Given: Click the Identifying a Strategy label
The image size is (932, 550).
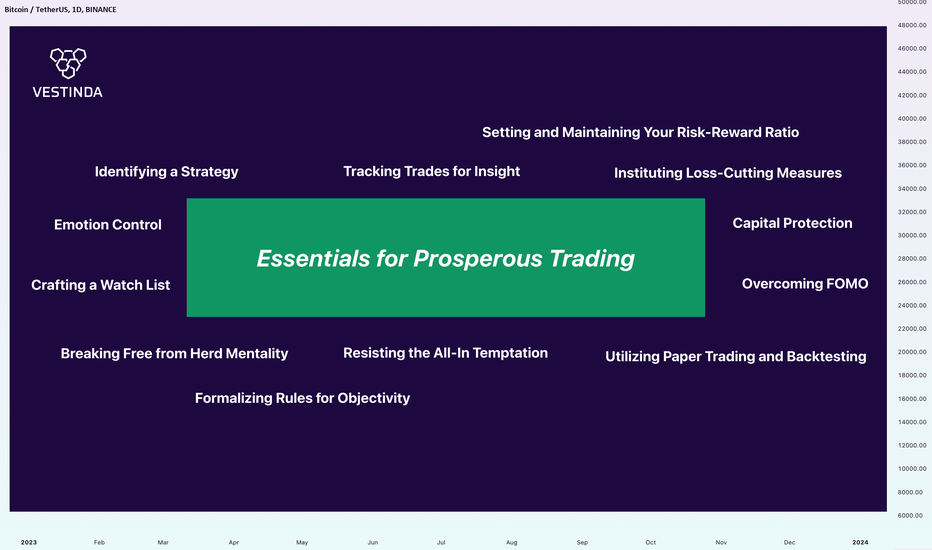Looking at the screenshot, I should click(166, 172).
